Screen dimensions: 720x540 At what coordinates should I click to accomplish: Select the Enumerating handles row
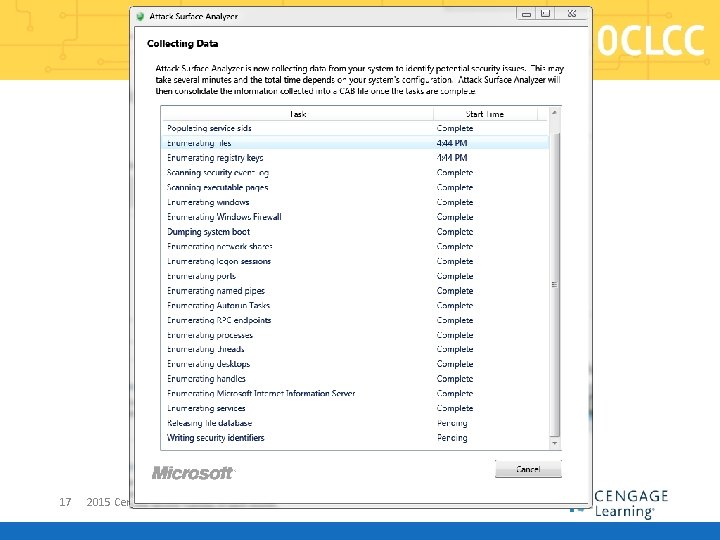(355, 378)
